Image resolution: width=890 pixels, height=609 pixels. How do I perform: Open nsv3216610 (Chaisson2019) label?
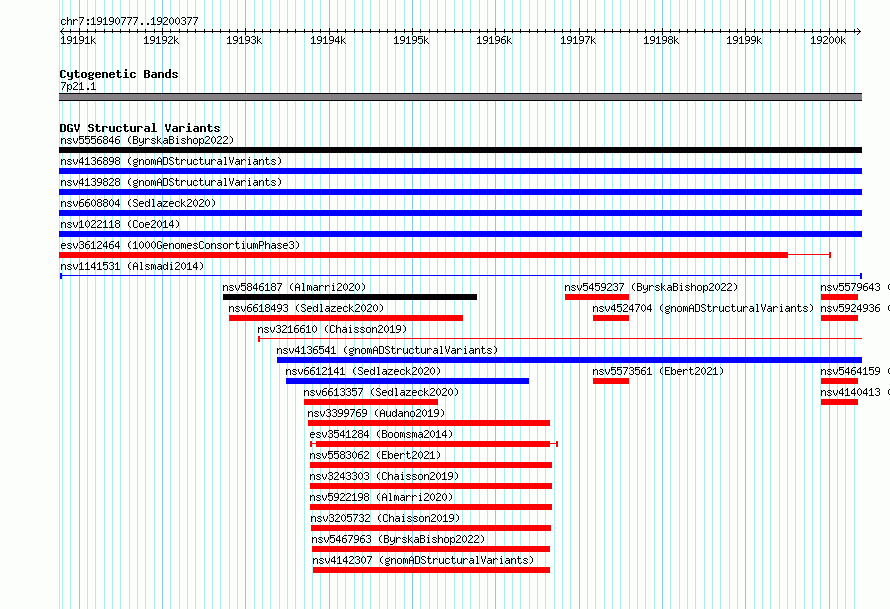click(332, 329)
